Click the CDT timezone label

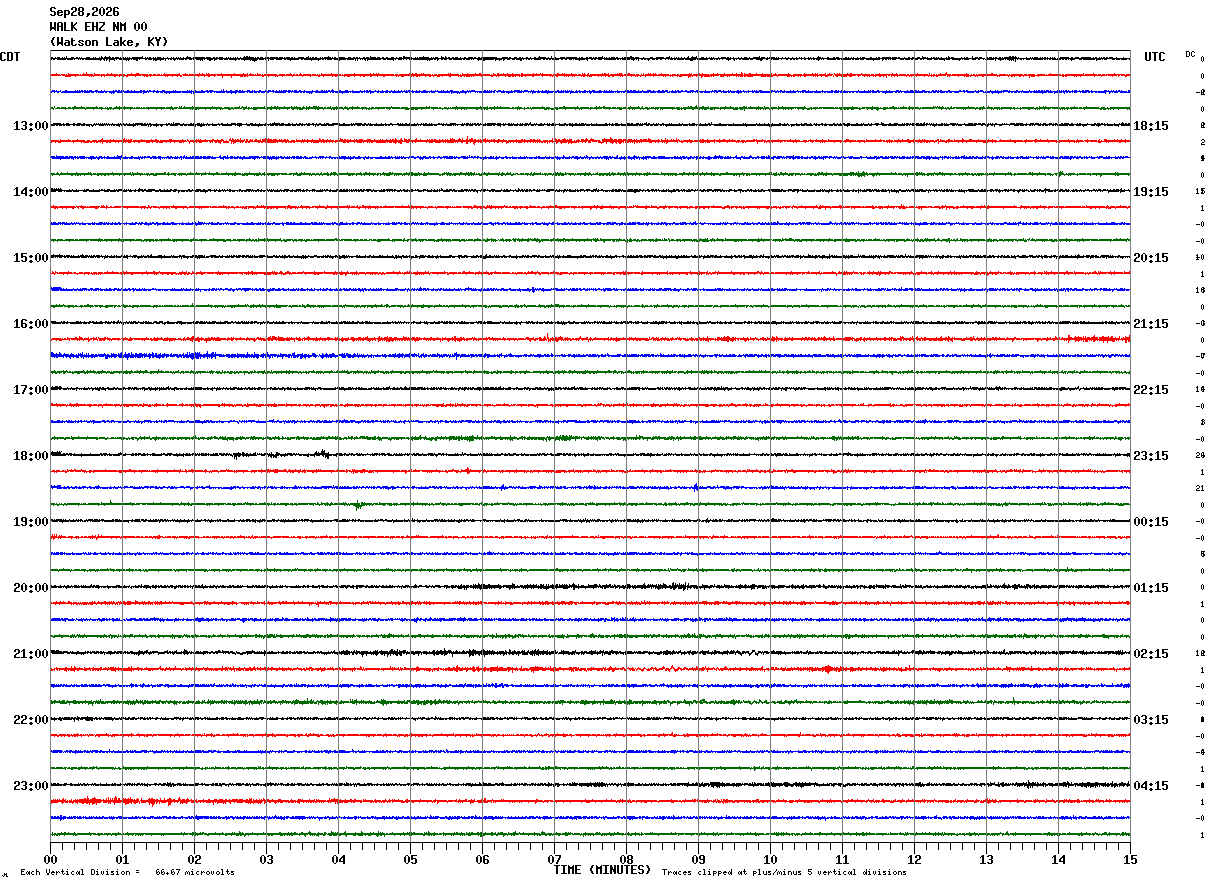[x=10, y=57]
